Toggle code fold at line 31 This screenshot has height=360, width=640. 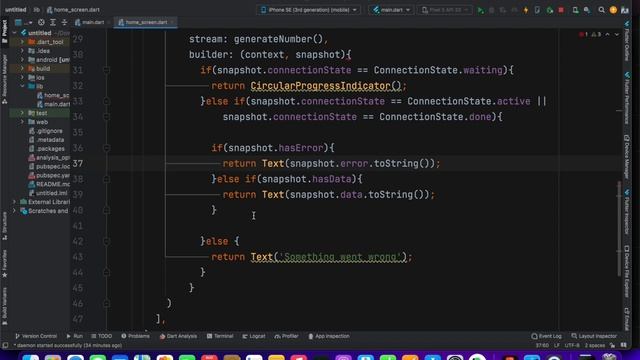(107, 70)
